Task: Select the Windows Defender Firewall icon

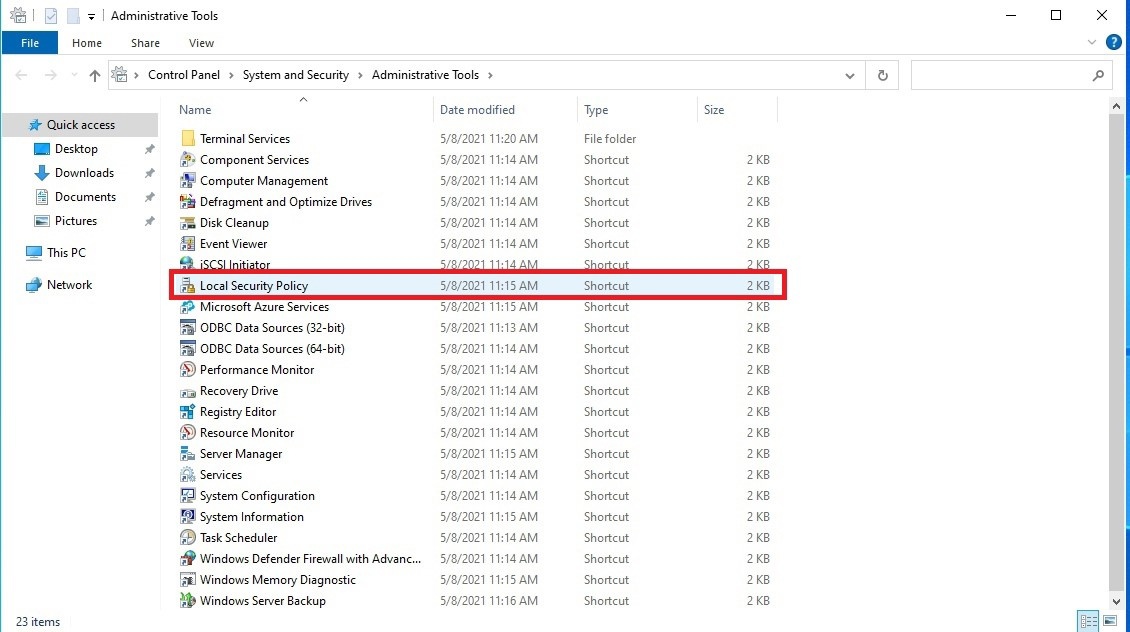Action: (x=187, y=558)
